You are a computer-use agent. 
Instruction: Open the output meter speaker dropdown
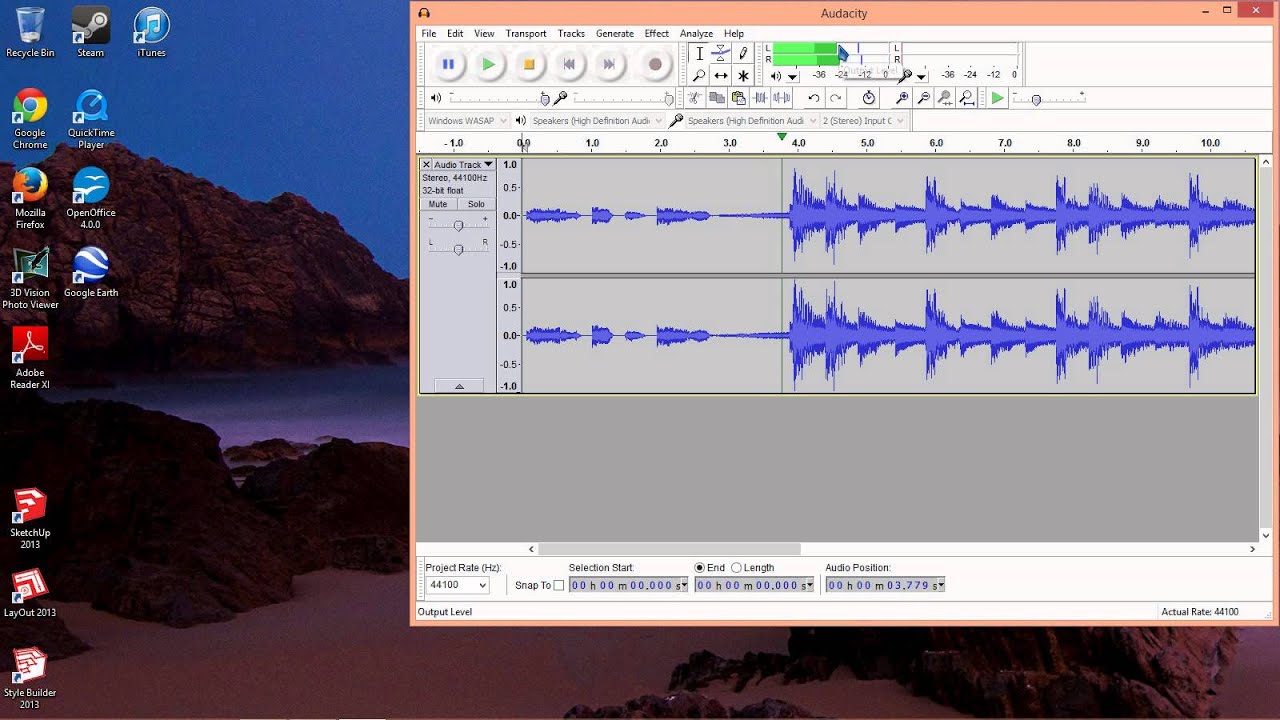point(792,76)
